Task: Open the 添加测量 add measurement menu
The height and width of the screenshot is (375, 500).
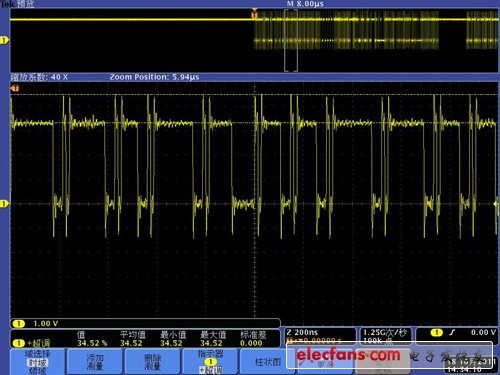Action: 95,362
